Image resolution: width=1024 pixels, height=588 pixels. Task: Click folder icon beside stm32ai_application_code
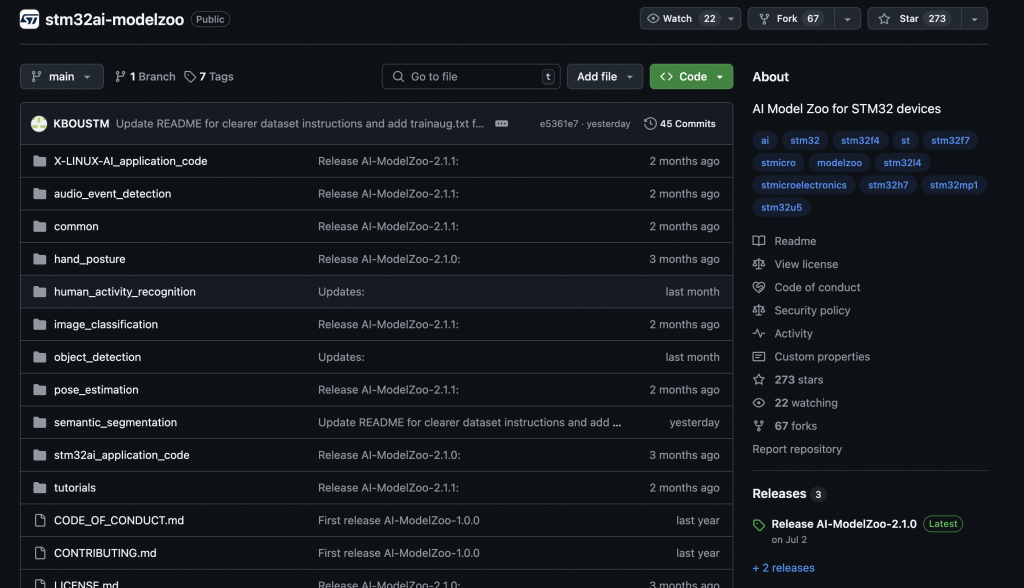click(x=40, y=455)
